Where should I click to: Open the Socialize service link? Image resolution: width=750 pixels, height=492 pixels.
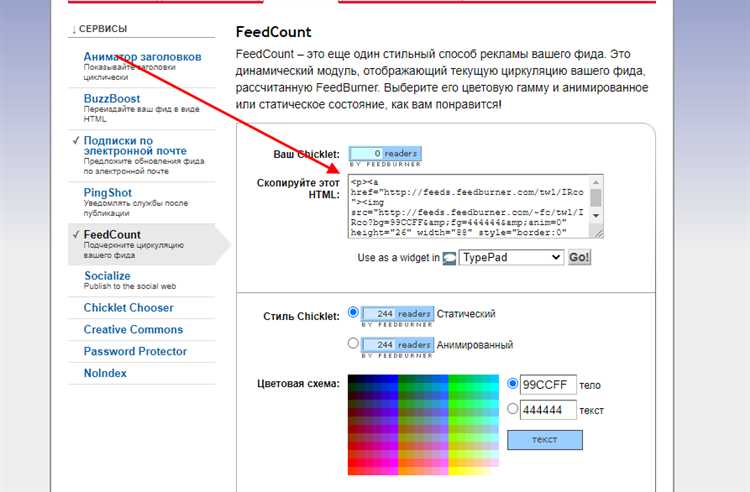[107, 276]
